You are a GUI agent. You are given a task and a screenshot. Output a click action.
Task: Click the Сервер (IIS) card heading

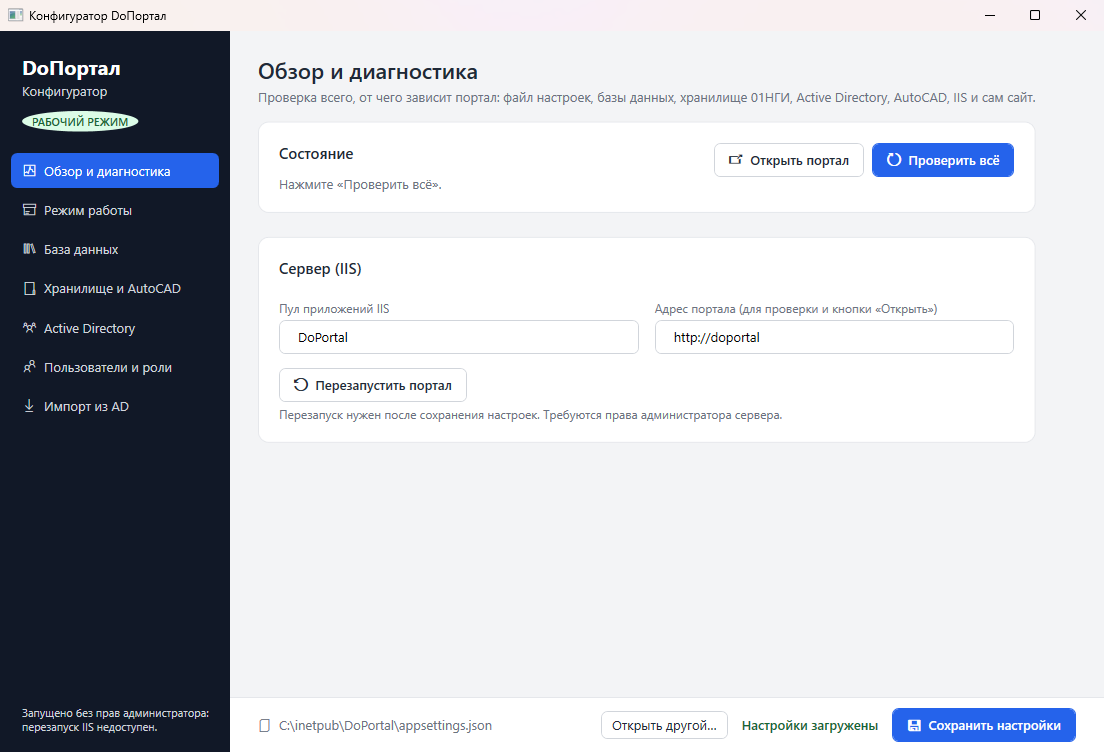tap(320, 269)
